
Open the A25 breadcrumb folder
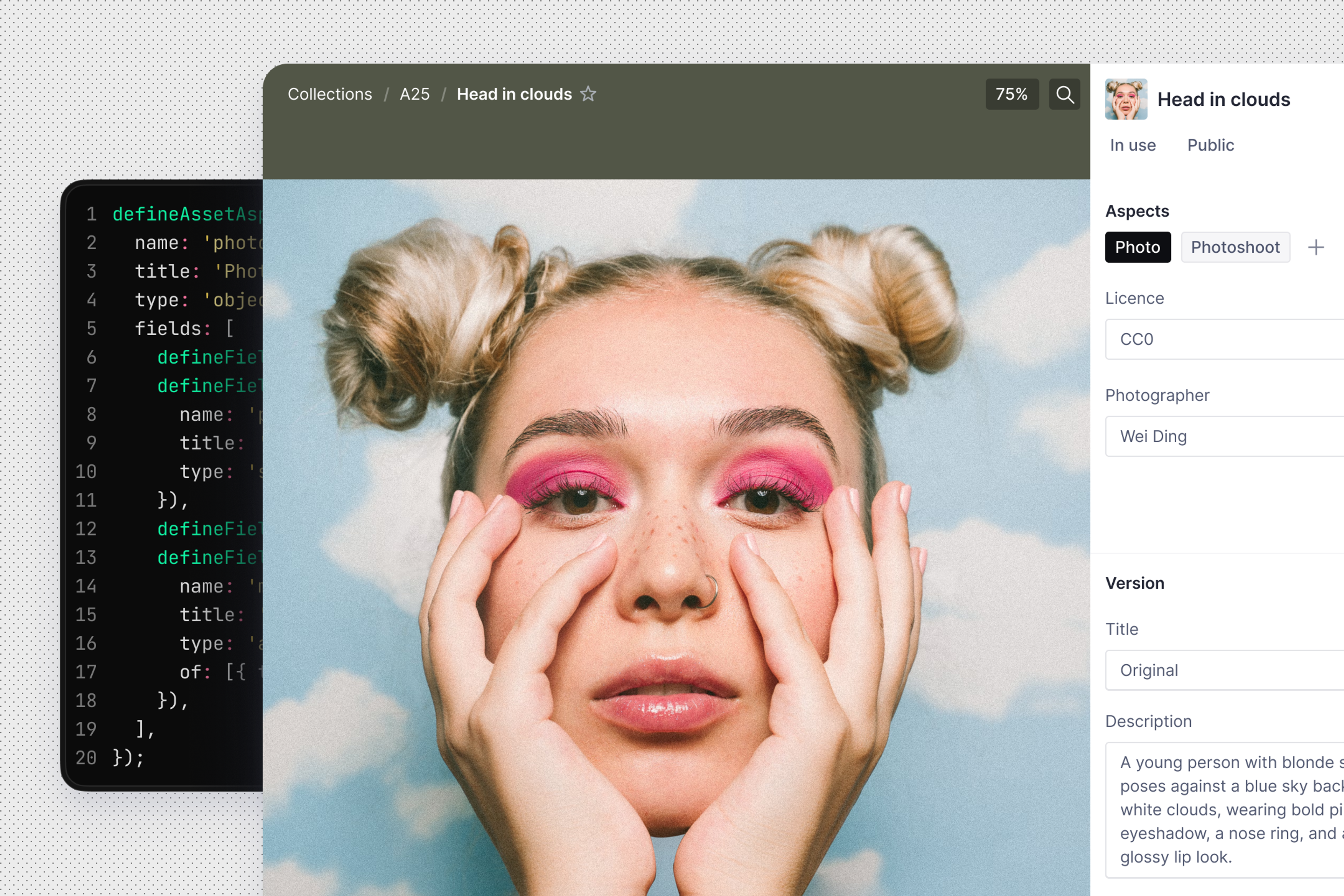[414, 94]
